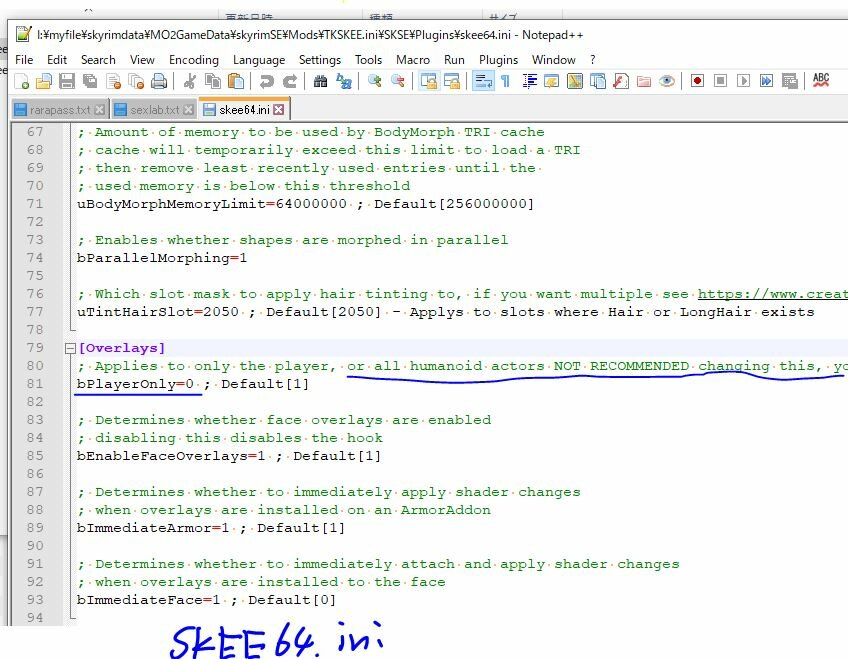
Task: Open the Tools menu
Action: click(368, 59)
